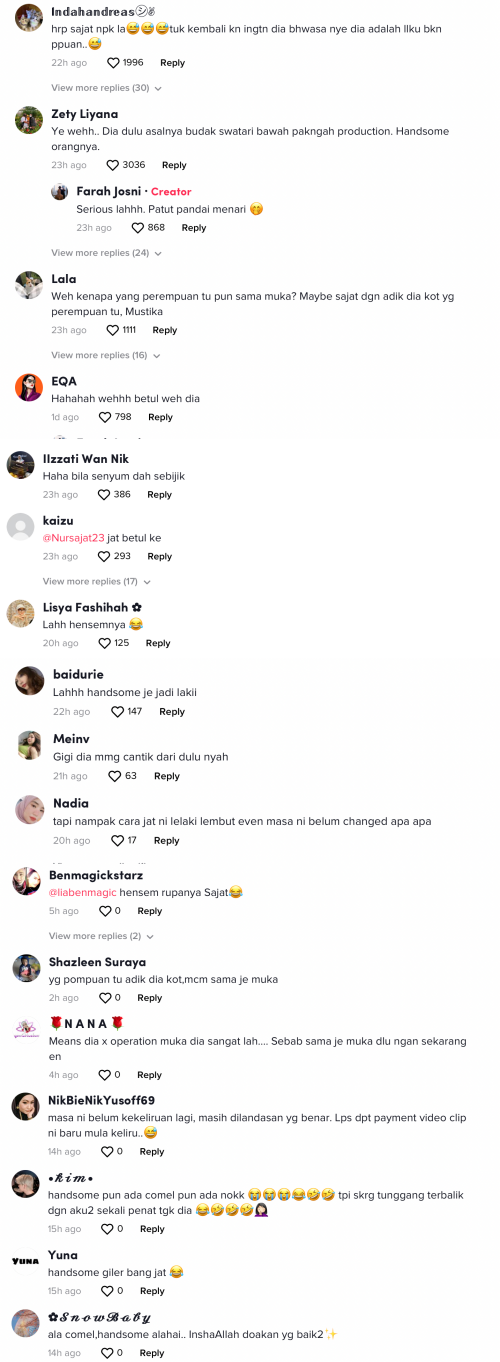Like Nadia's comment with 17 likes
Image resolution: width=500 pixels, height=1362 pixels.
click(x=117, y=840)
